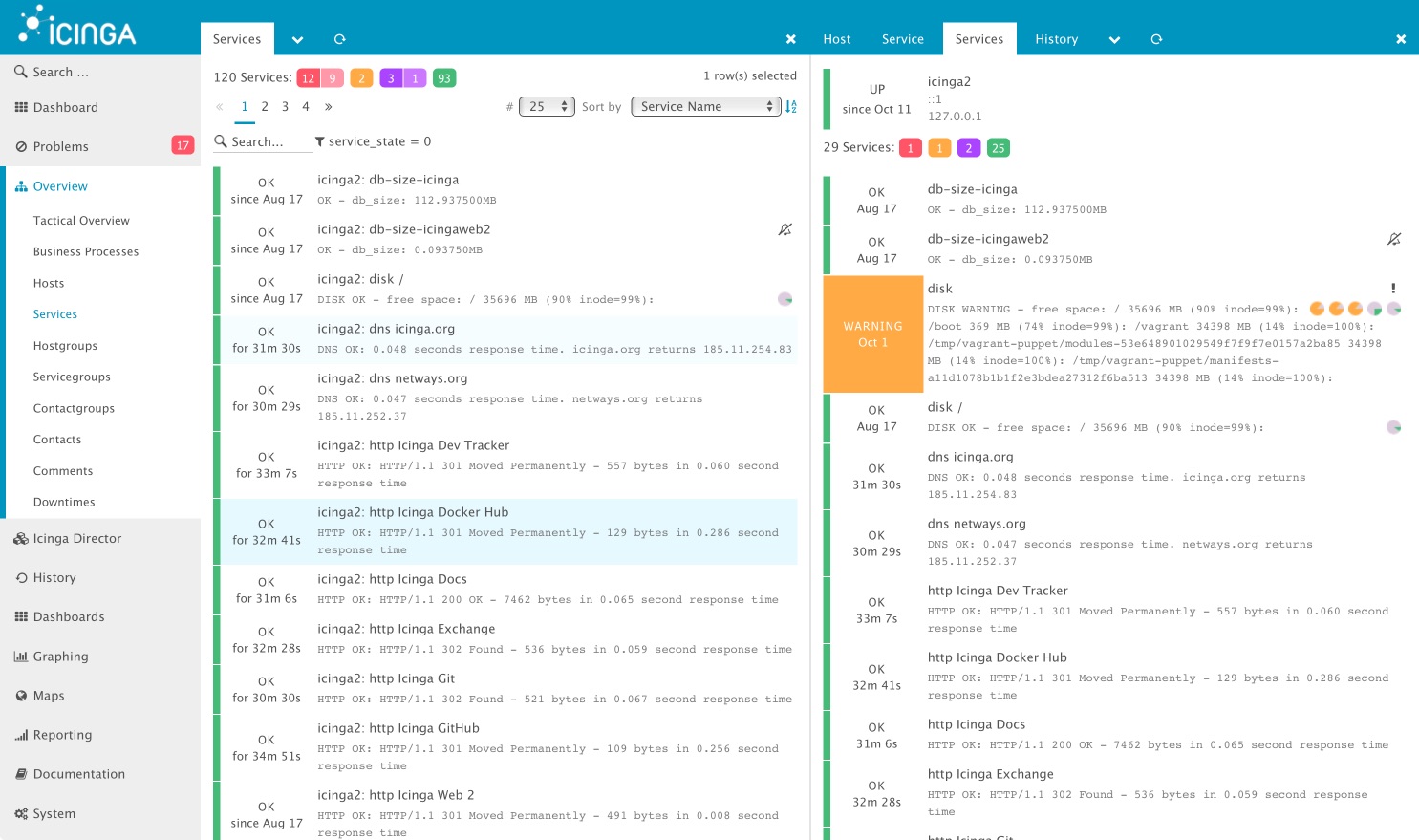Open Comments list
1419x840 pixels.
click(x=63, y=471)
